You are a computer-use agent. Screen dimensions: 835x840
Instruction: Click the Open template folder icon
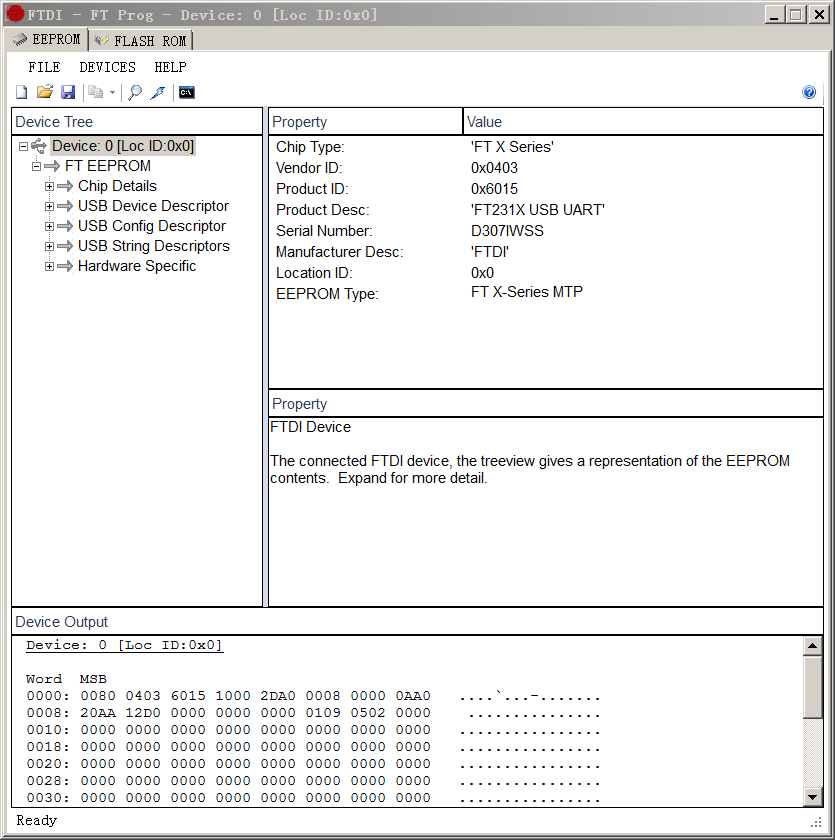(x=45, y=92)
